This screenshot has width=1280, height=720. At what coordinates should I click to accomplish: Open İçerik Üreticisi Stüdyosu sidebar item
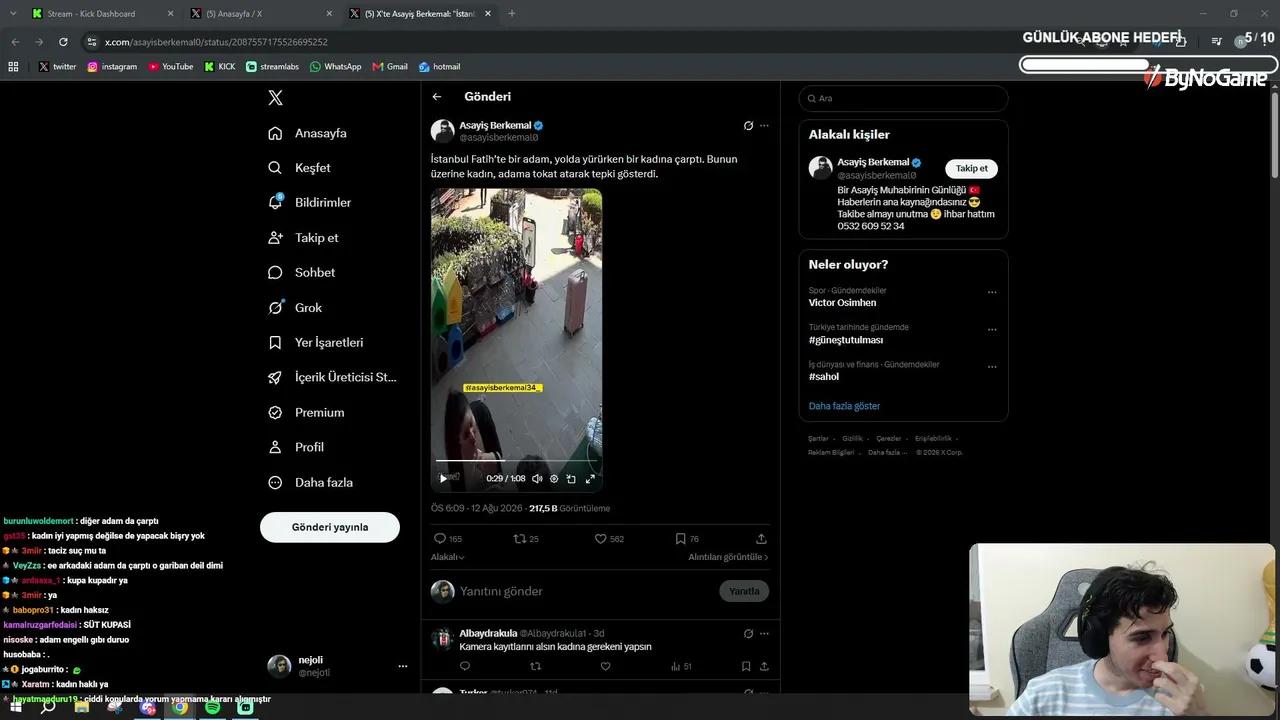click(x=333, y=377)
